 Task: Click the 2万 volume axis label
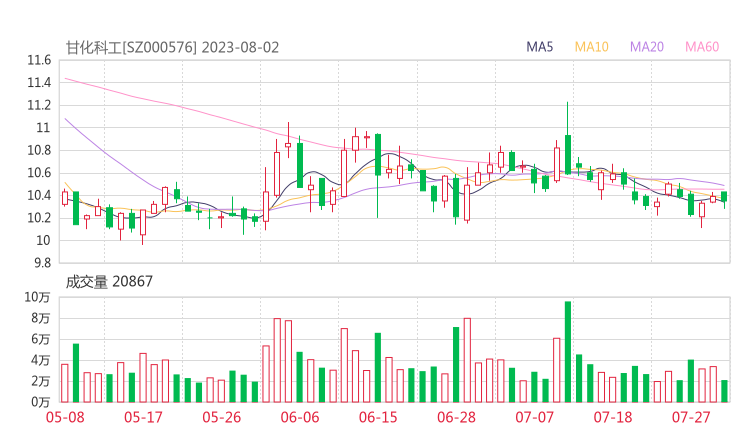[41, 381]
